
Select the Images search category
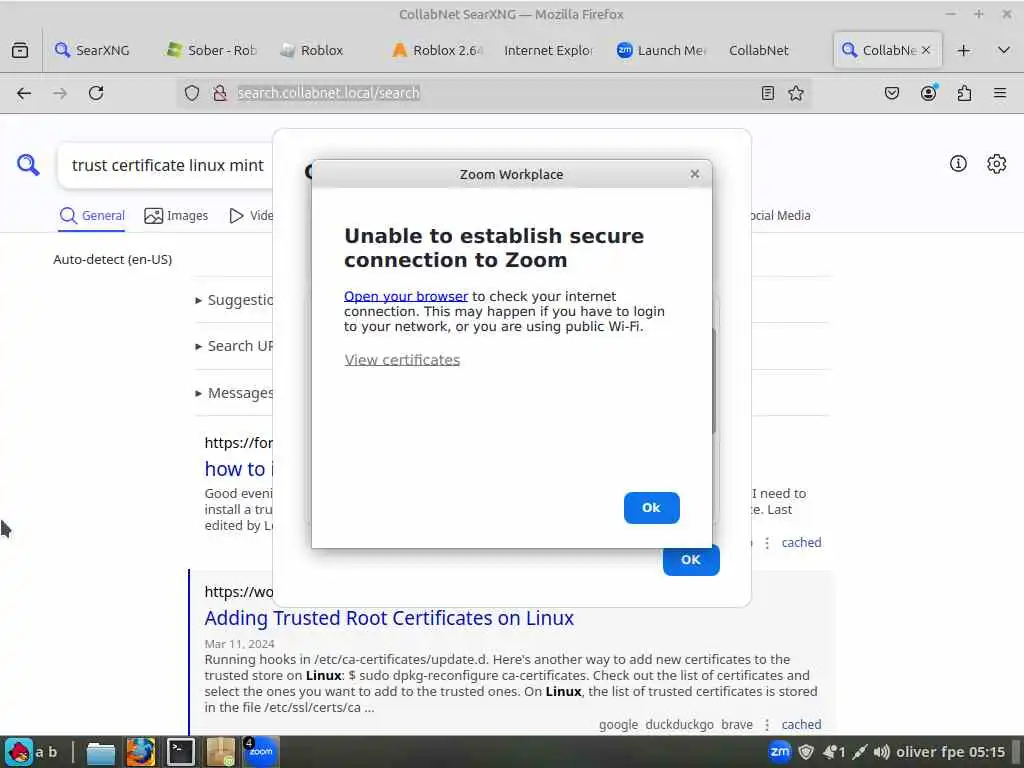coord(176,216)
